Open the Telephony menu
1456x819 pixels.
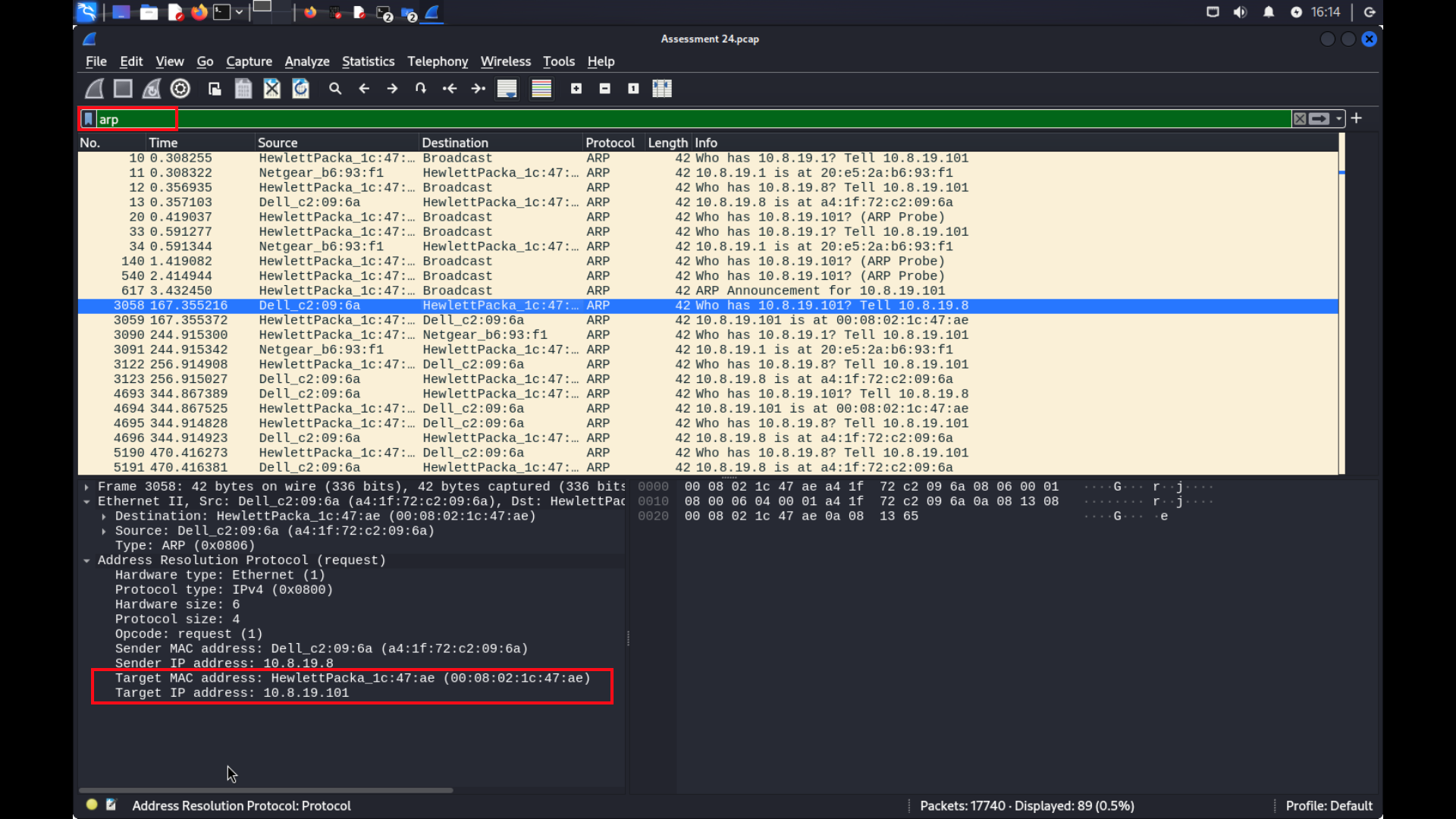tap(437, 61)
